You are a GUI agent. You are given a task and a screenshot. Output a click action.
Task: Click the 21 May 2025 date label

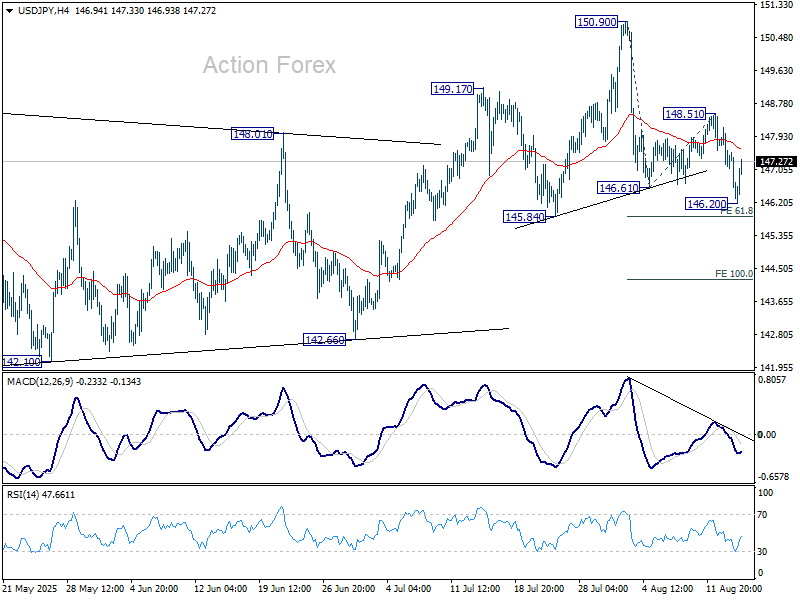[30, 589]
